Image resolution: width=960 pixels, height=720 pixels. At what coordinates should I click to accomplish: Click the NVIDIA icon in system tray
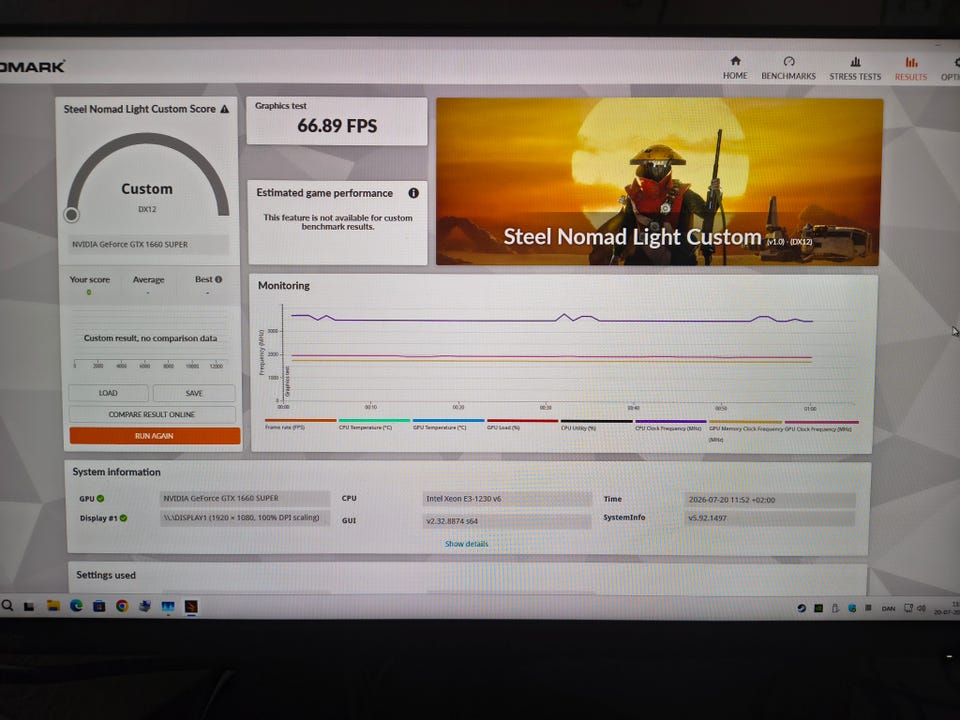818,608
